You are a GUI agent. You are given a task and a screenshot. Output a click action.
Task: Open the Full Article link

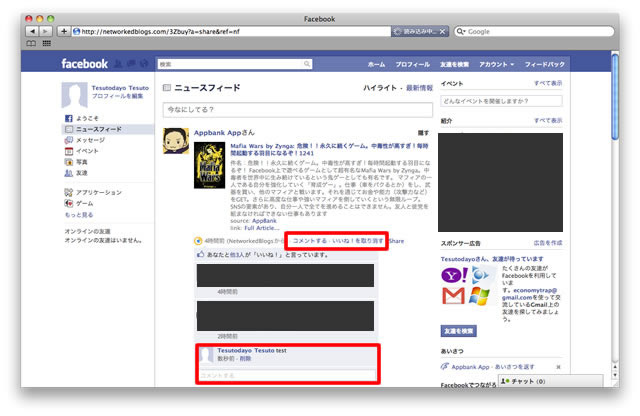click(x=262, y=228)
